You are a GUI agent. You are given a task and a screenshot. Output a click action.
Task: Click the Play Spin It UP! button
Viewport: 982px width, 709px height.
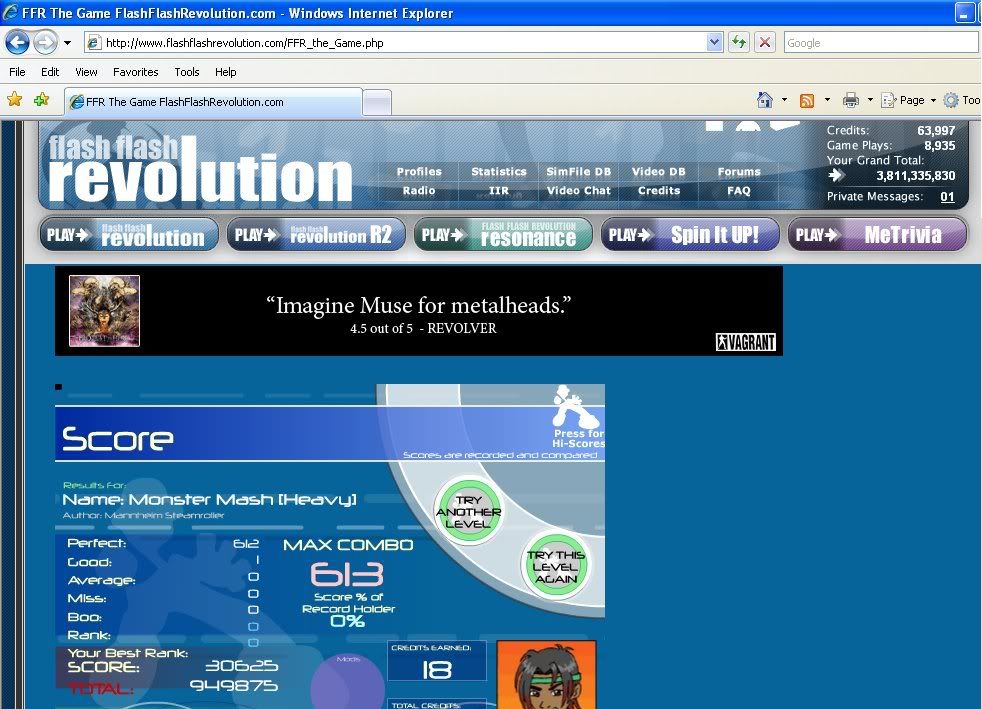point(689,235)
